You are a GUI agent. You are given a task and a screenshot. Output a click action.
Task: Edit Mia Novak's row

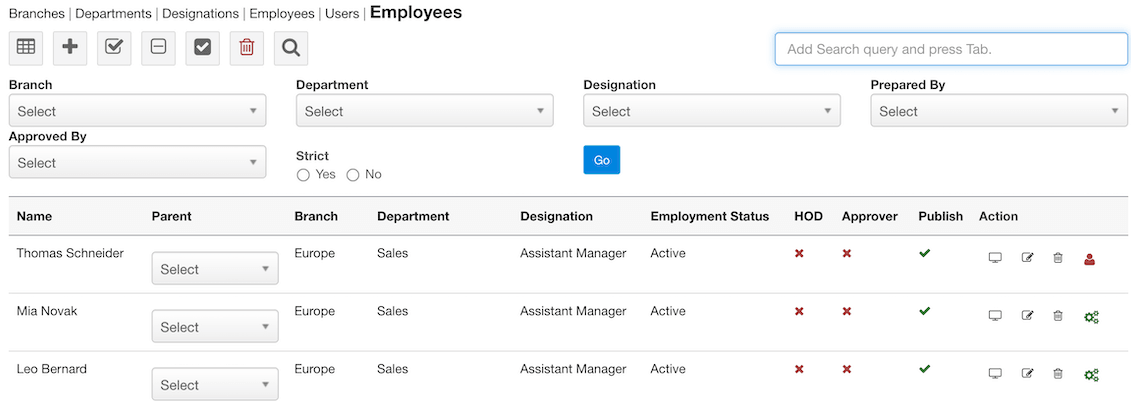coord(1027,315)
